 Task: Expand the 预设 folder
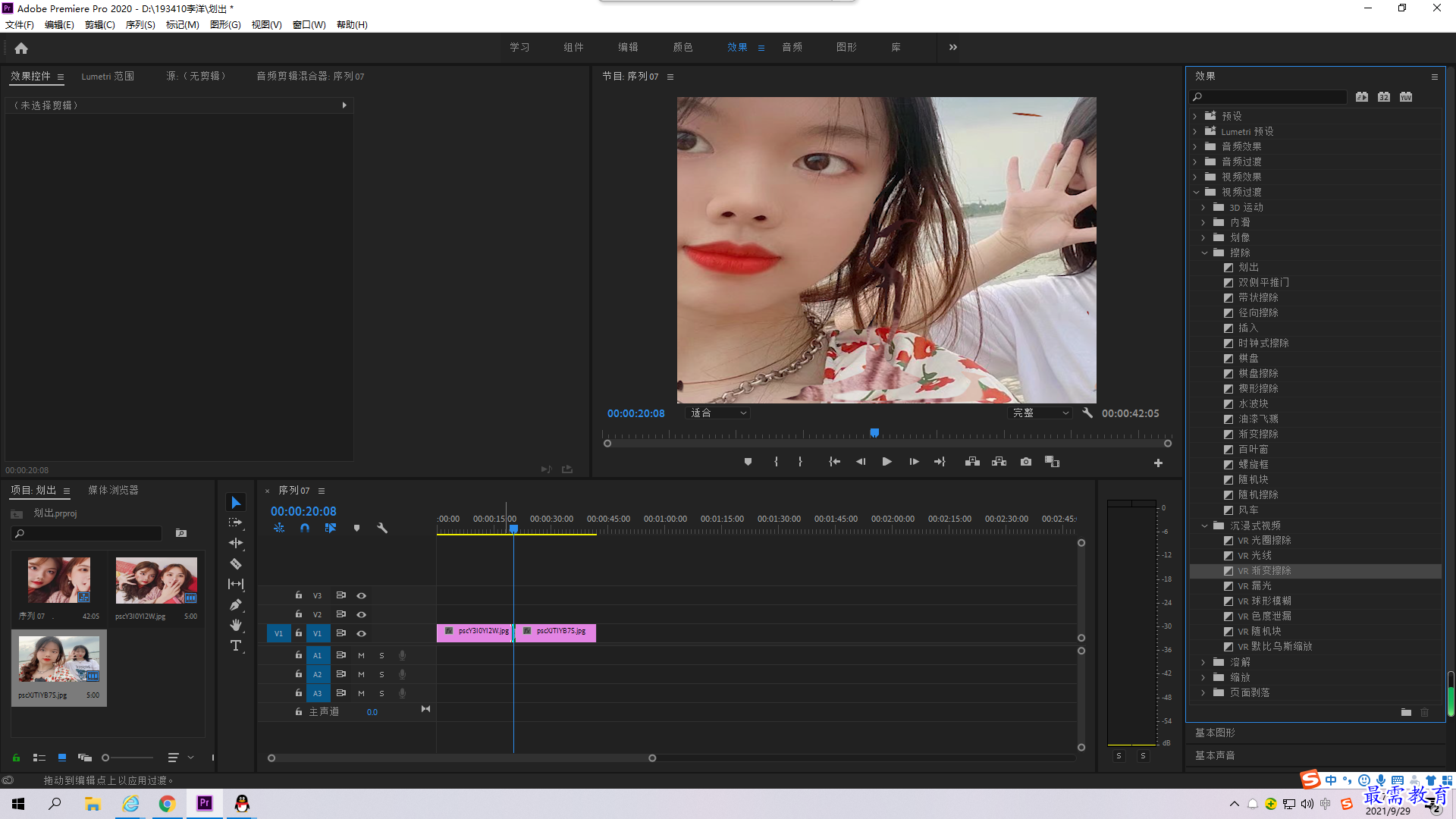(x=1195, y=116)
